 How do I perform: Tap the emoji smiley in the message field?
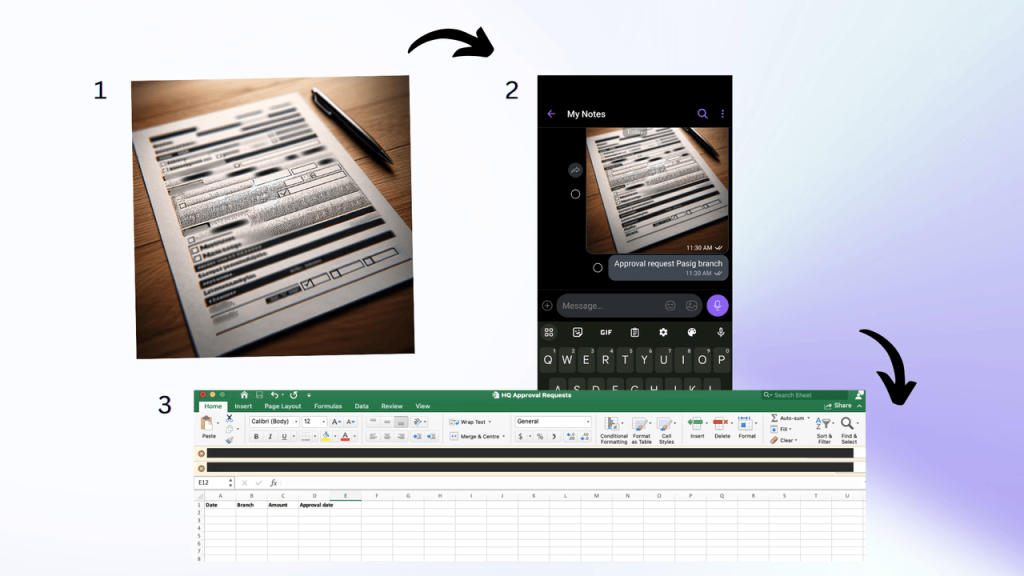tap(670, 306)
